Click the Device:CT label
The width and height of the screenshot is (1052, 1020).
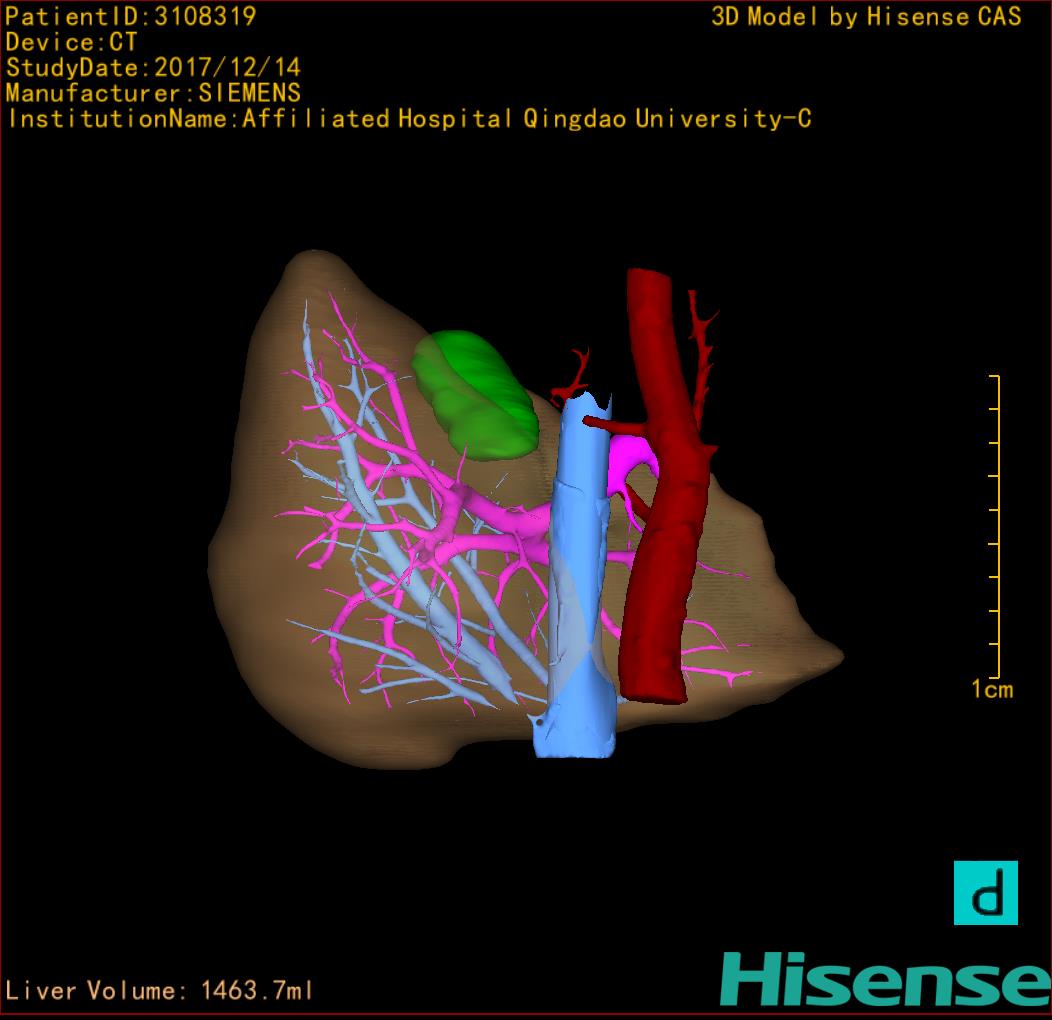(x=71, y=42)
